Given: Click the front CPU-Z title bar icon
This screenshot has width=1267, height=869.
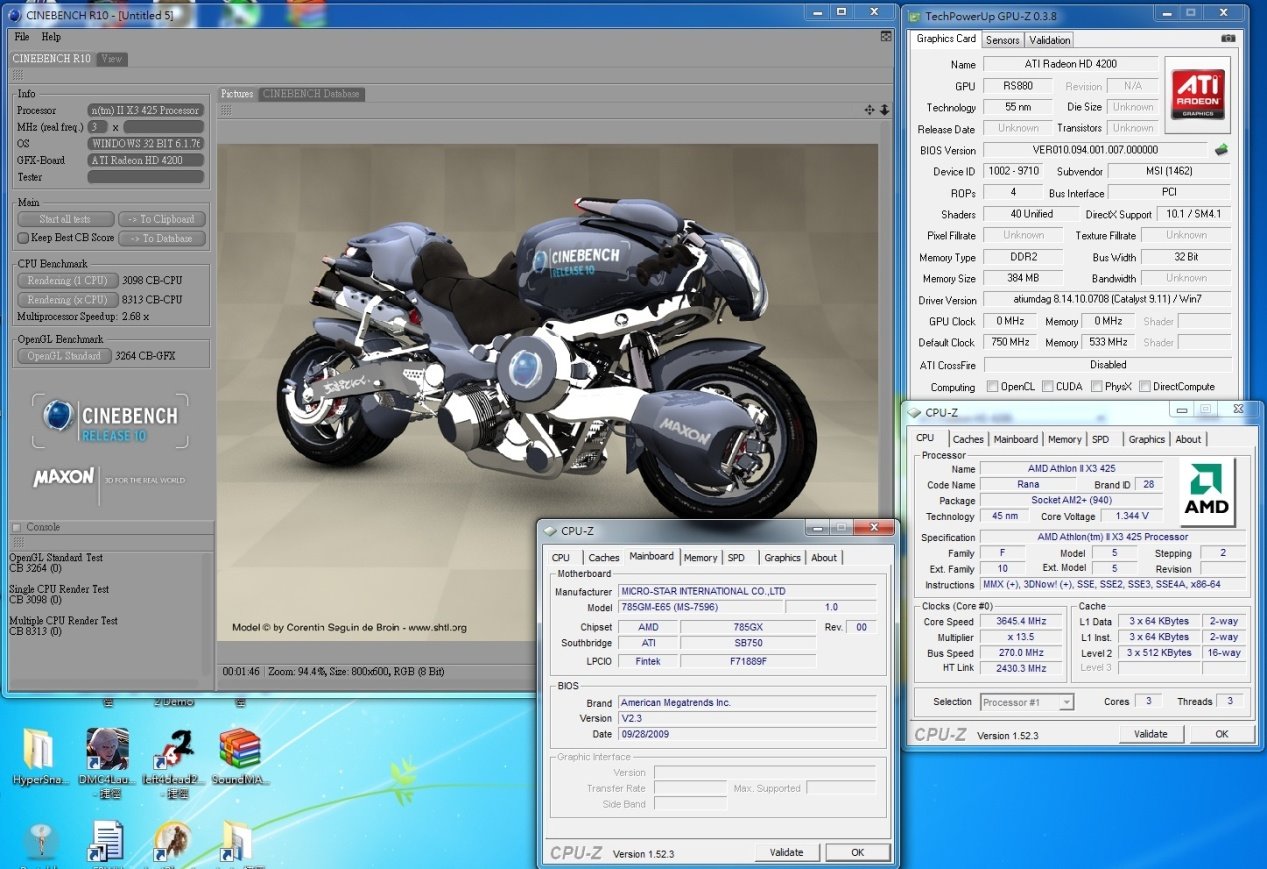Looking at the screenshot, I should point(550,531).
